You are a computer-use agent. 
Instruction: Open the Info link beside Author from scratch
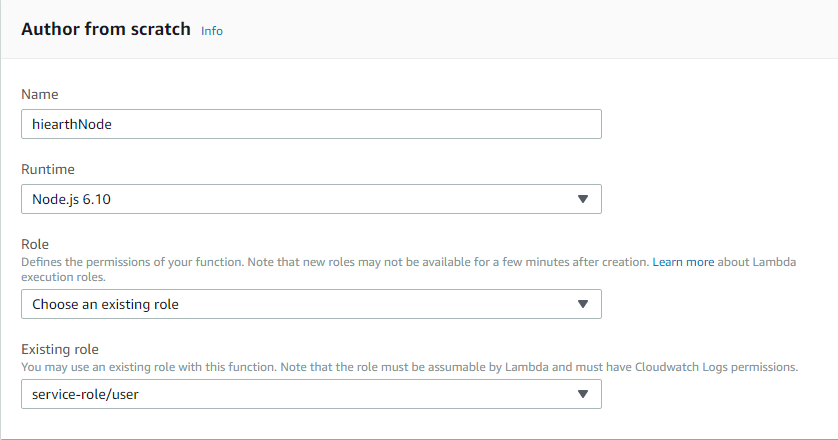tap(212, 31)
